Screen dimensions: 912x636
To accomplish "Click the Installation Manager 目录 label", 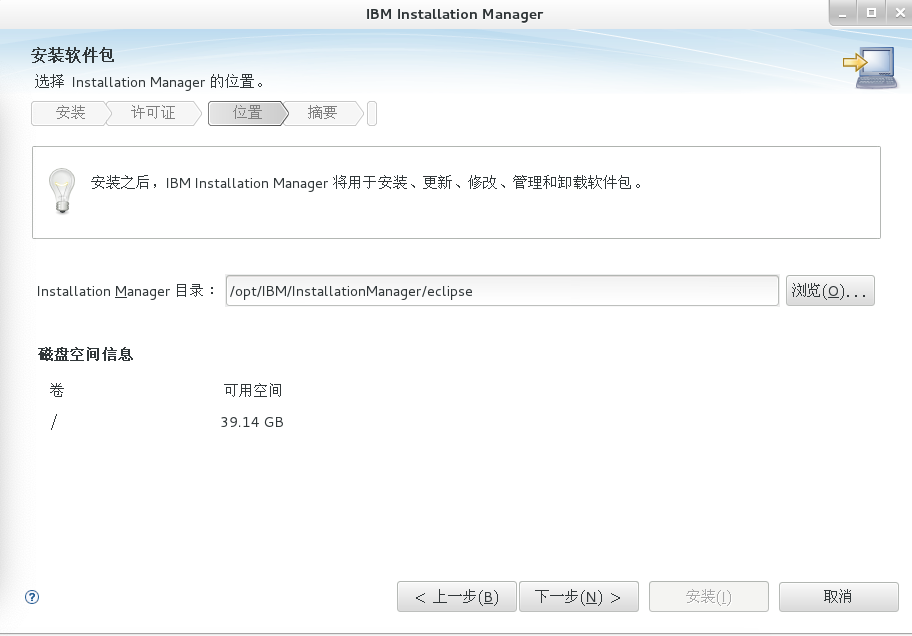I will 126,290.
